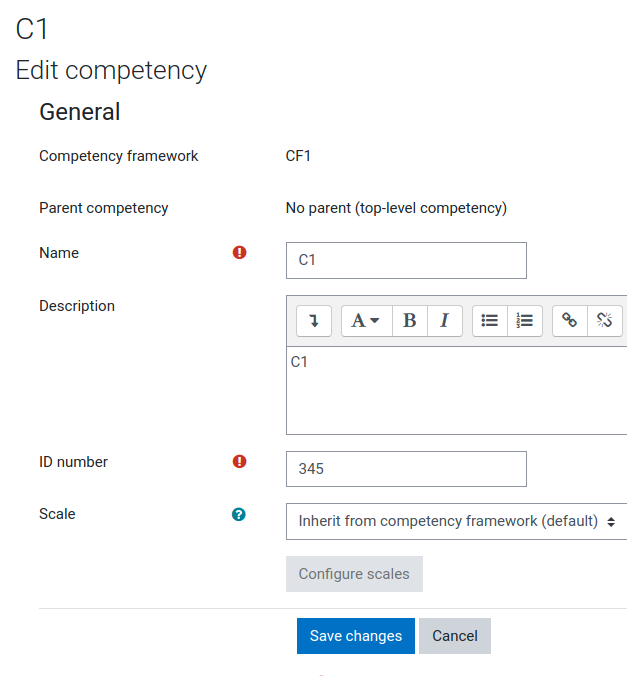Click the unlink icon in the editor
The width and height of the screenshot is (627, 676).
pyautogui.click(x=605, y=321)
